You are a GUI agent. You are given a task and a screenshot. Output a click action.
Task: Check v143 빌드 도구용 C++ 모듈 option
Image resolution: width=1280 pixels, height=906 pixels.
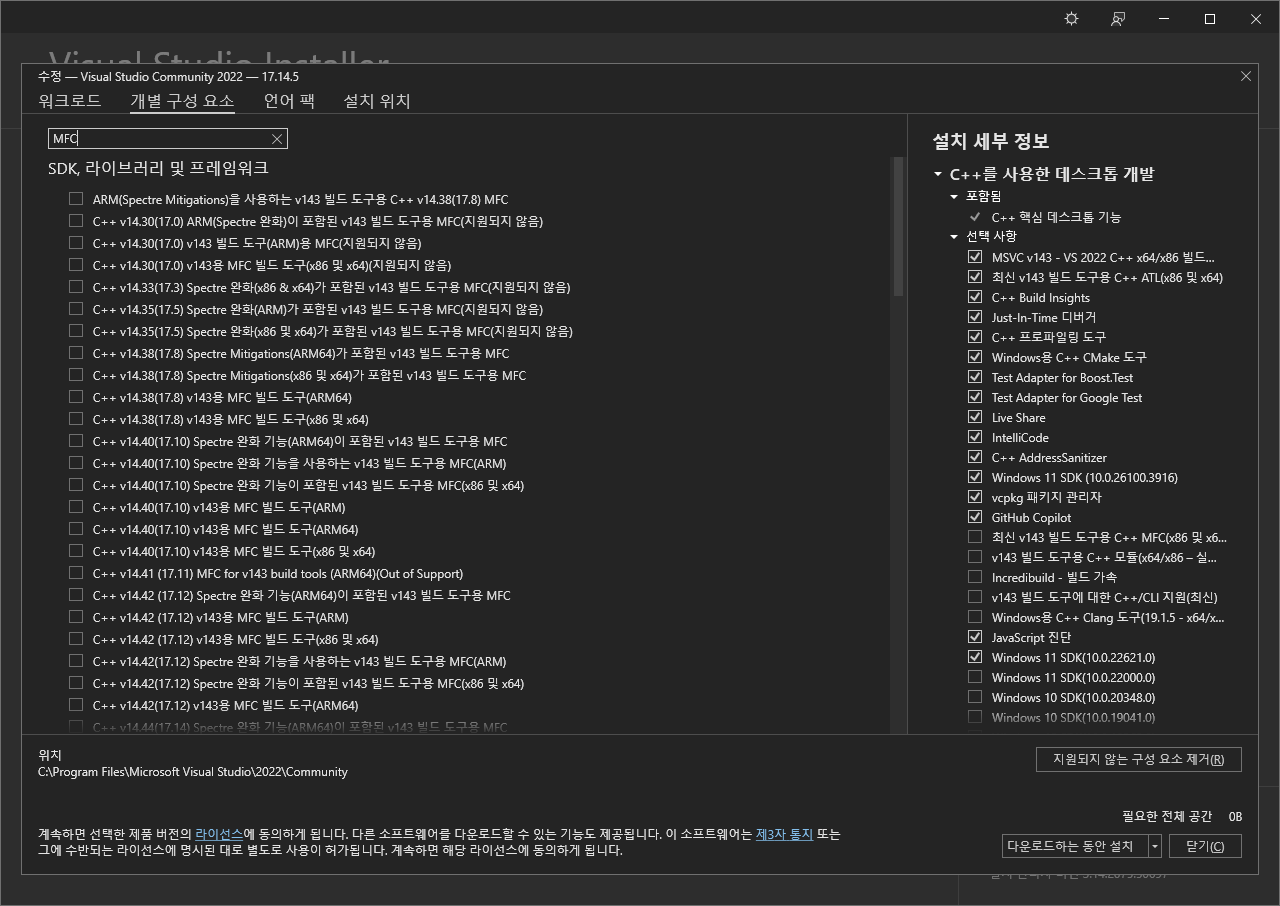pos(975,557)
